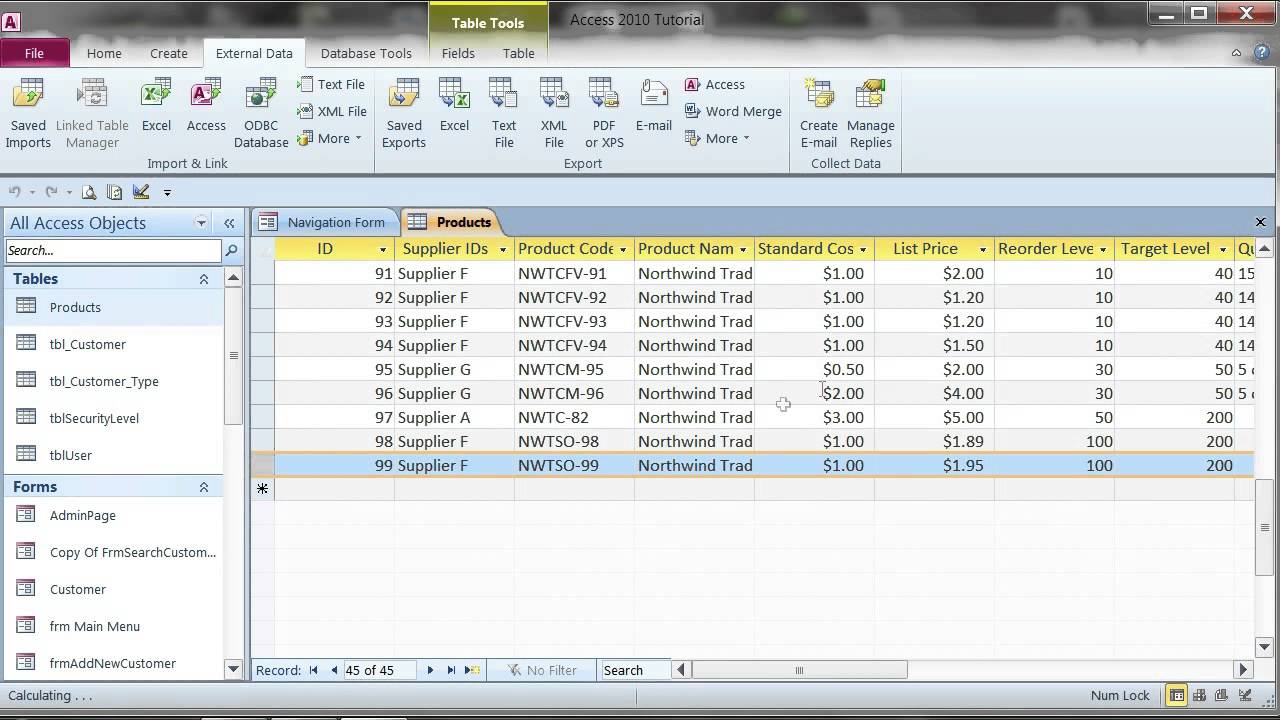Switch to Design View in status bar
The image size is (1280, 720).
coord(1243,696)
